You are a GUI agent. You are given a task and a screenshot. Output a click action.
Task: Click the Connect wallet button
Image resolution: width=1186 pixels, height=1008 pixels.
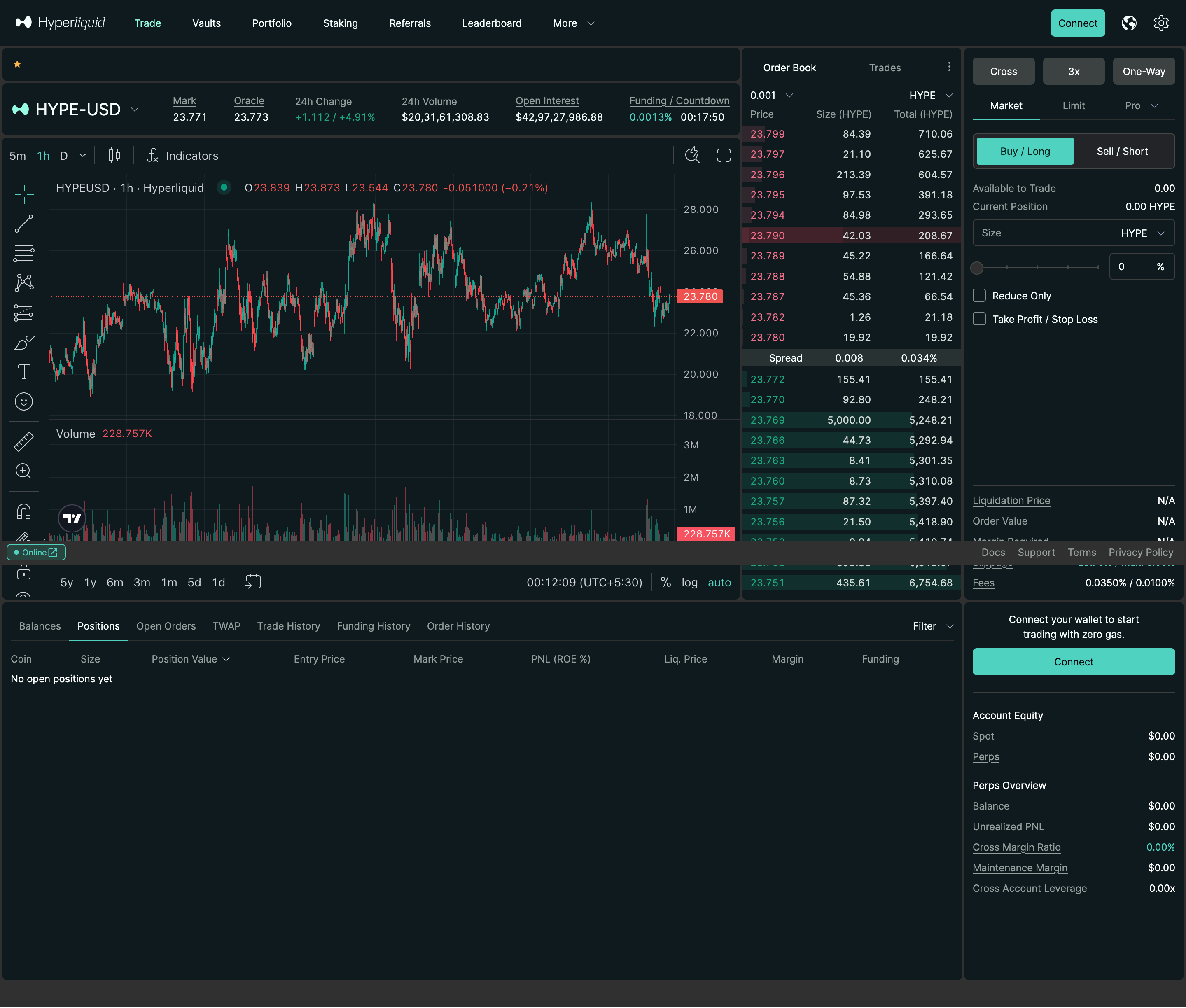(1077, 23)
